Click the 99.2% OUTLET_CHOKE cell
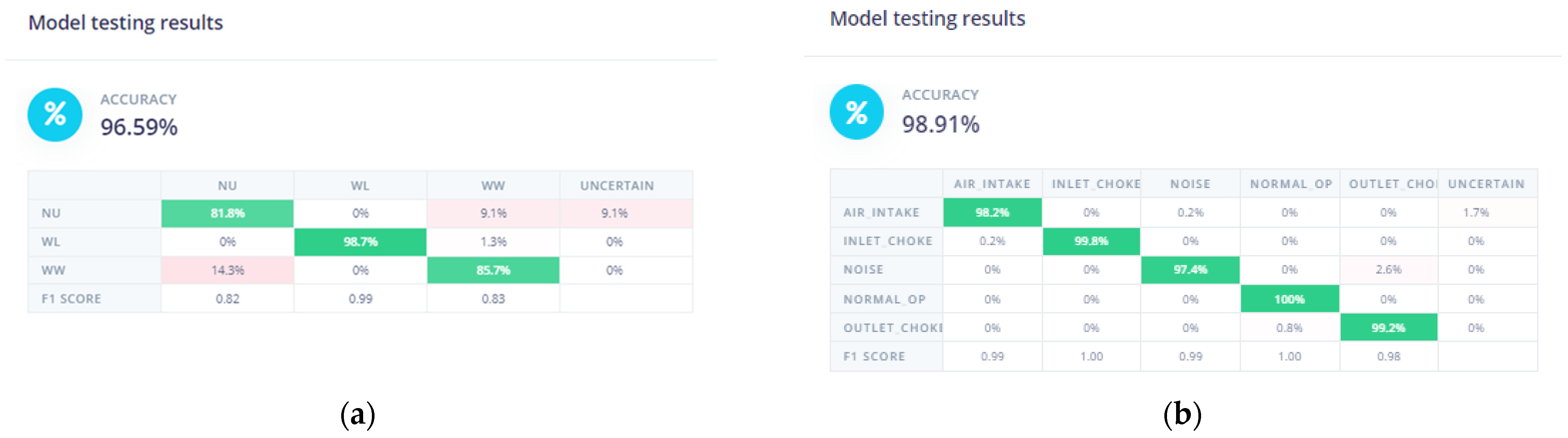The image size is (1568, 438). pyautogui.click(x=1388, y=328)
